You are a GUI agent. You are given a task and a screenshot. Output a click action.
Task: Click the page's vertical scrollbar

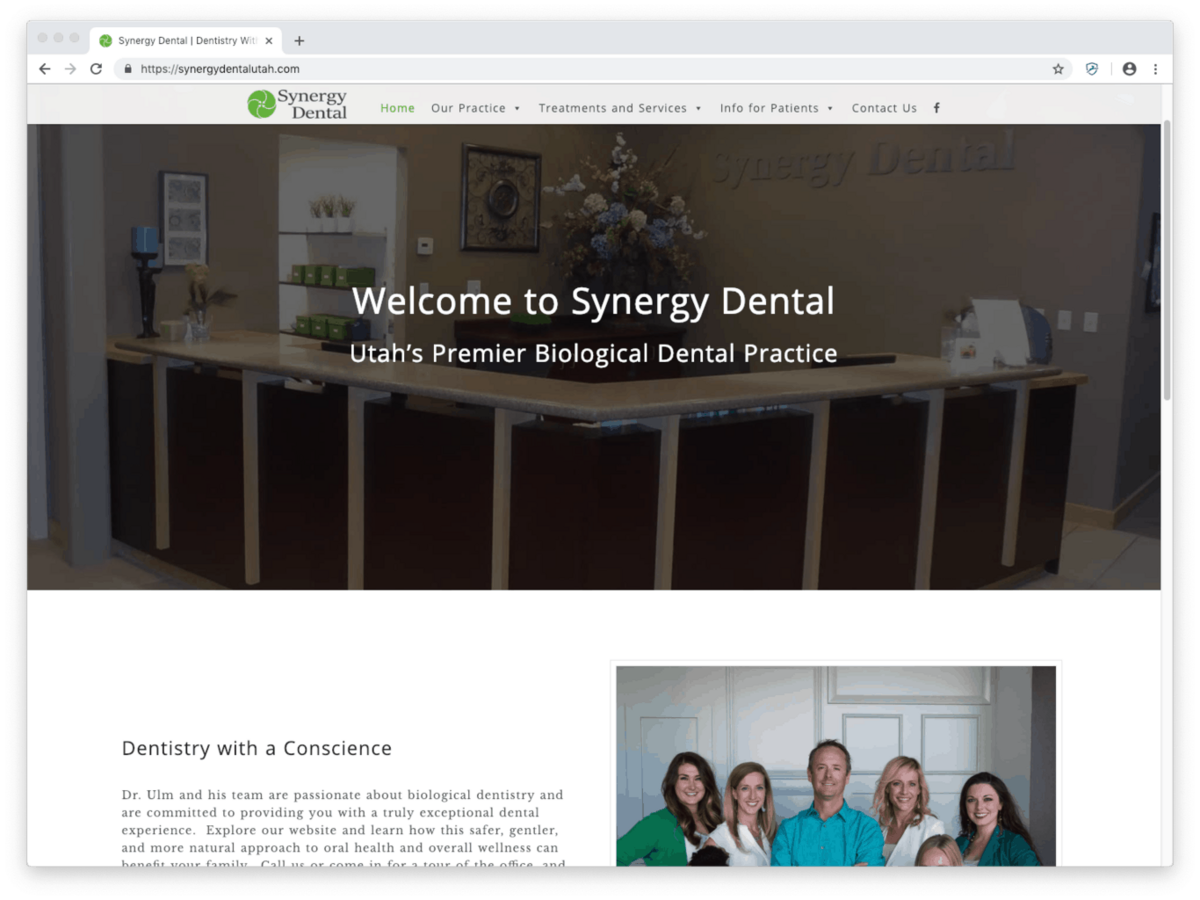[x=1166, y=260]
